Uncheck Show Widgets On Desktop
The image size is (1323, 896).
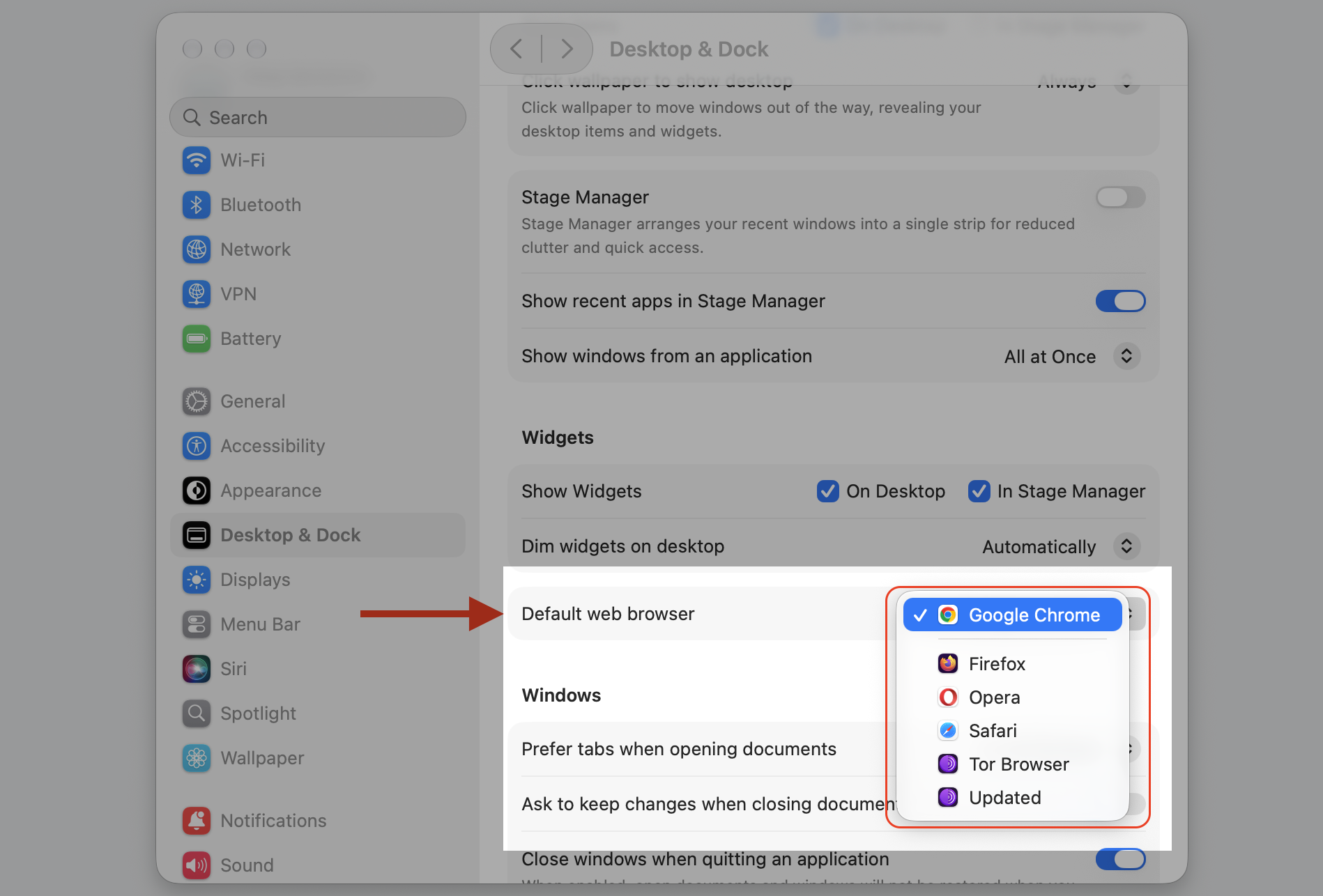coord(827,491)
